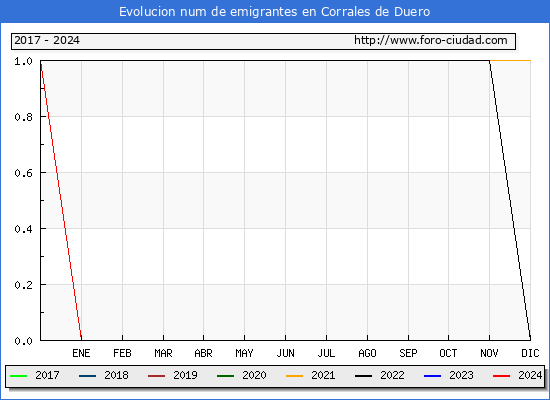
Task: Select the '2020' legend label
Action: pyautogui.click(x=254, y=375)
